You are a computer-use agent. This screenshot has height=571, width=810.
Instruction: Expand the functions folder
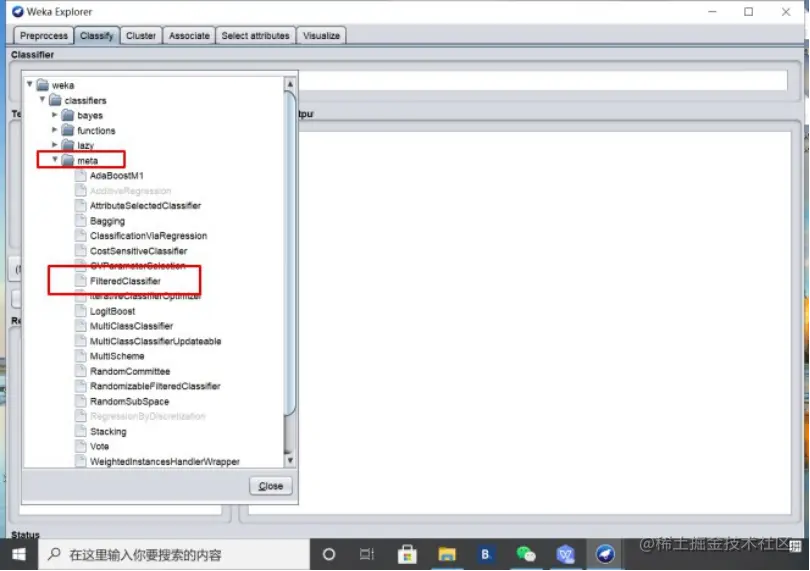click(x=55, y=130)
